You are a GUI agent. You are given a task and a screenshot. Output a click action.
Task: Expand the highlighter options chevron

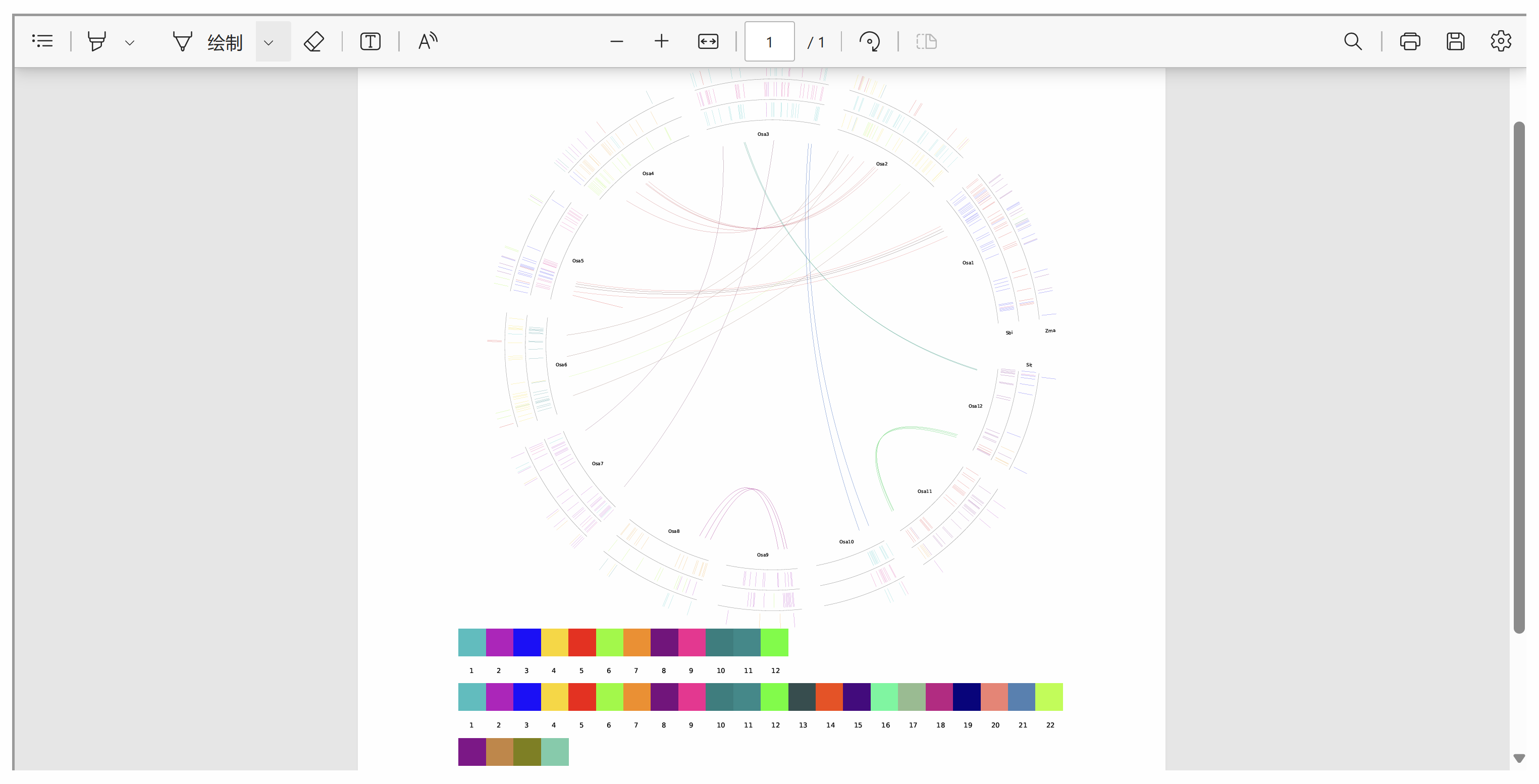click(130, 42)
